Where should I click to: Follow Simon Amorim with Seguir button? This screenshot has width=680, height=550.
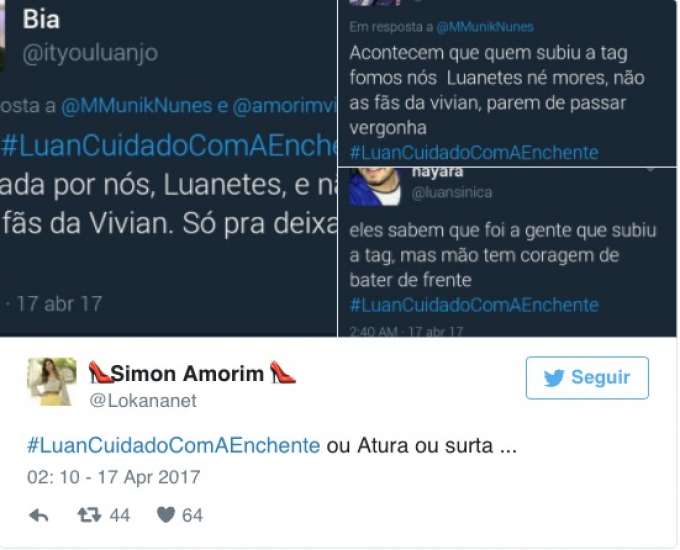(x=587, y=378)
